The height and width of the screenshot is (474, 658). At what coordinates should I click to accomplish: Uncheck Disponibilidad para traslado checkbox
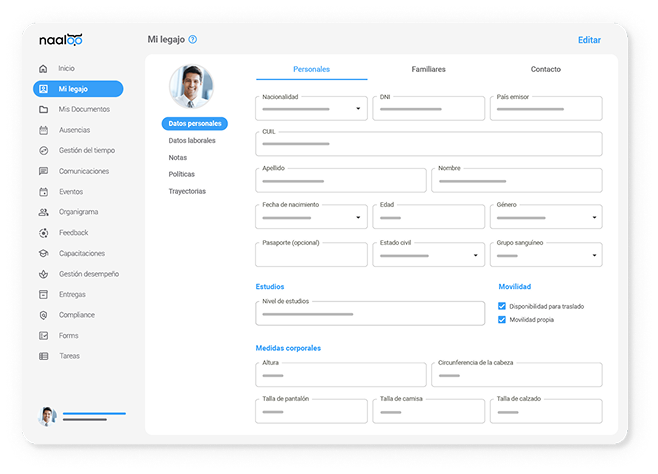coord(501,306)
